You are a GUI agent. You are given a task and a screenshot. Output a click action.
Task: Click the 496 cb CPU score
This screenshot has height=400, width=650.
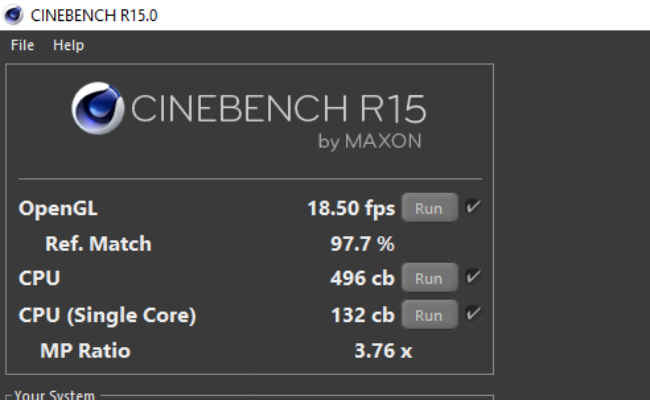pyautogui.click(x=362, y=278)
